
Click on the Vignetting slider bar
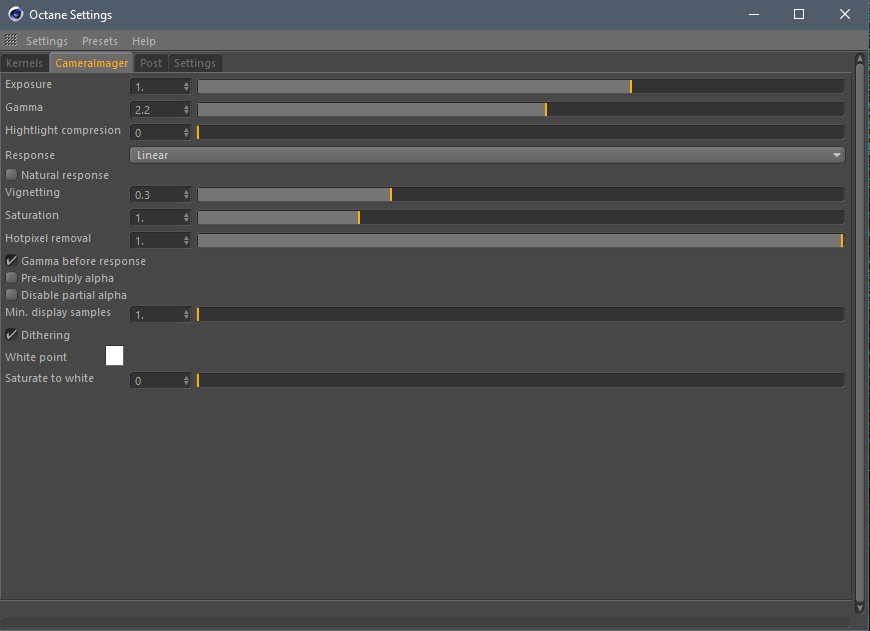521,194
